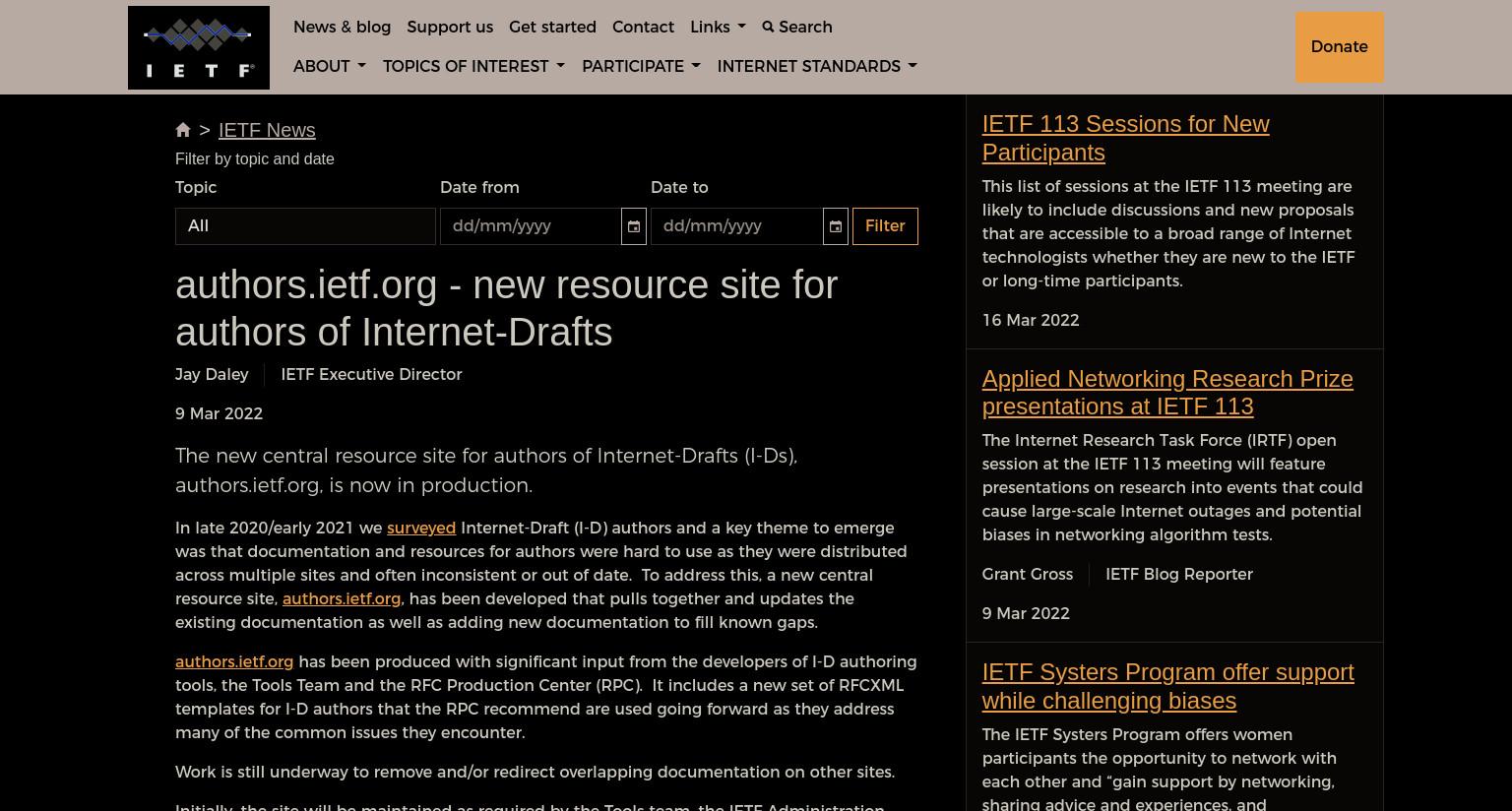Expand the Links dropdown menu
The width and height of the screenshot is (1512, 811).
coord(718,27)
